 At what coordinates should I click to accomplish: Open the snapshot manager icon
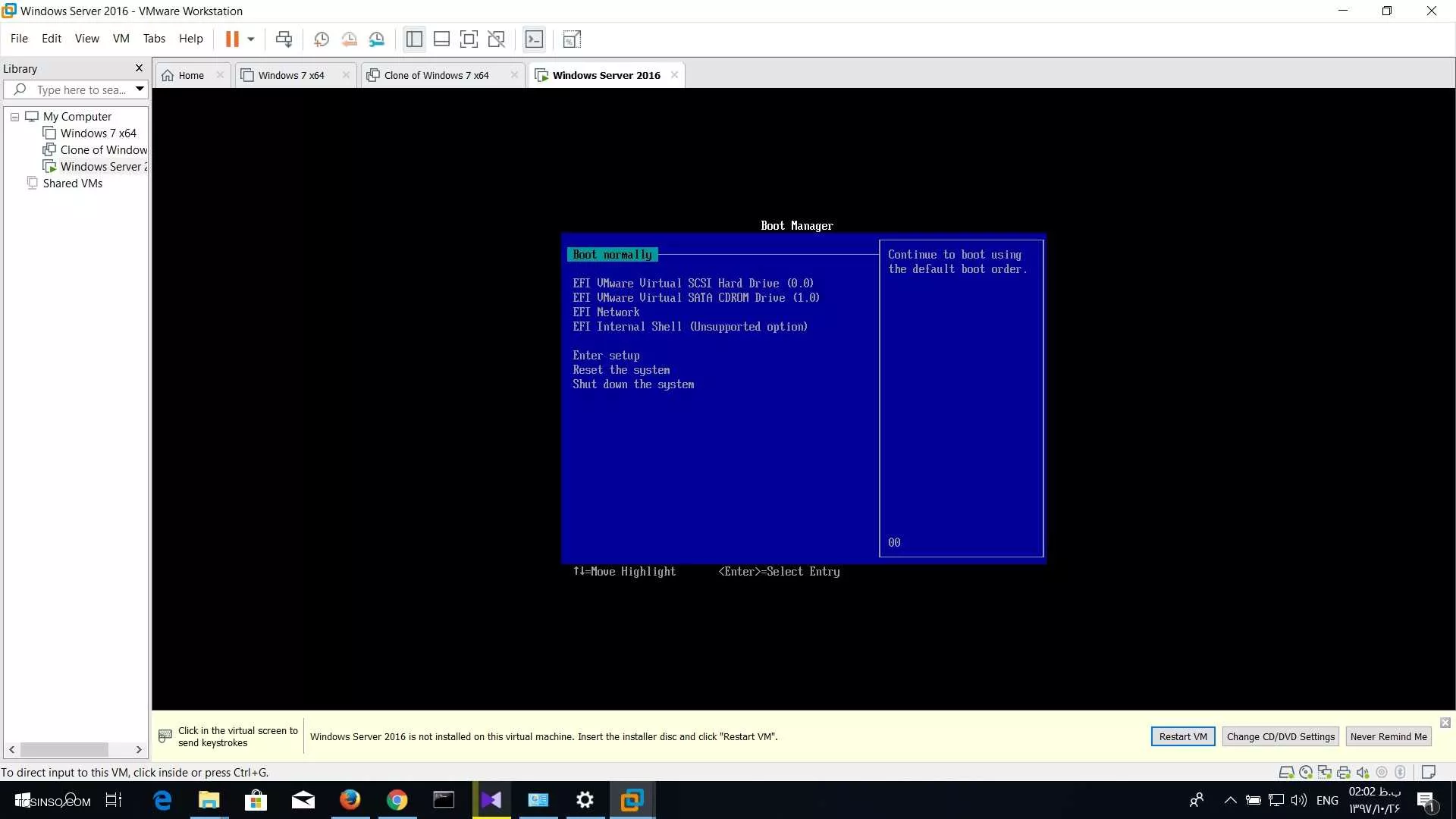pos(377,39)
